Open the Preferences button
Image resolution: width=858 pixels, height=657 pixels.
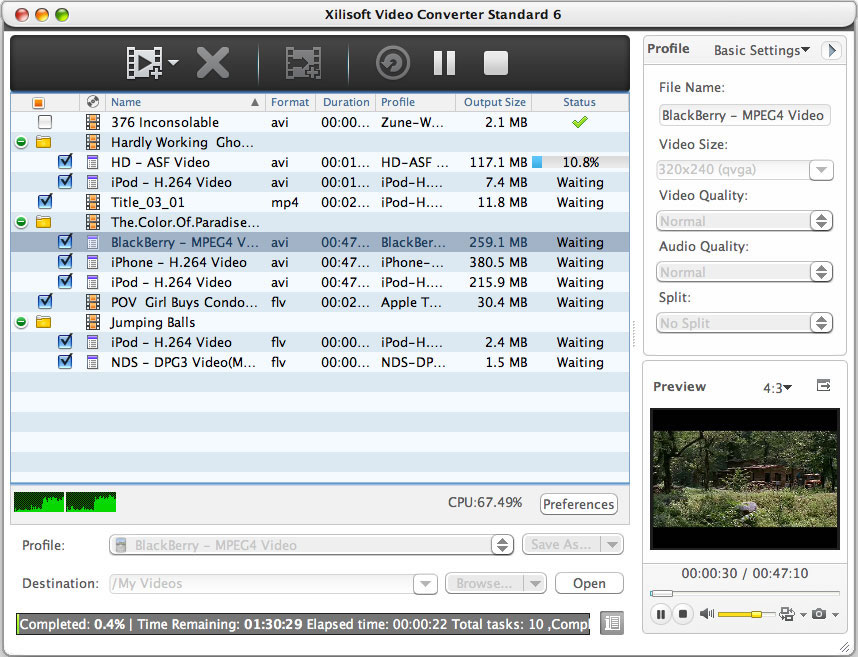click(579, 504)
